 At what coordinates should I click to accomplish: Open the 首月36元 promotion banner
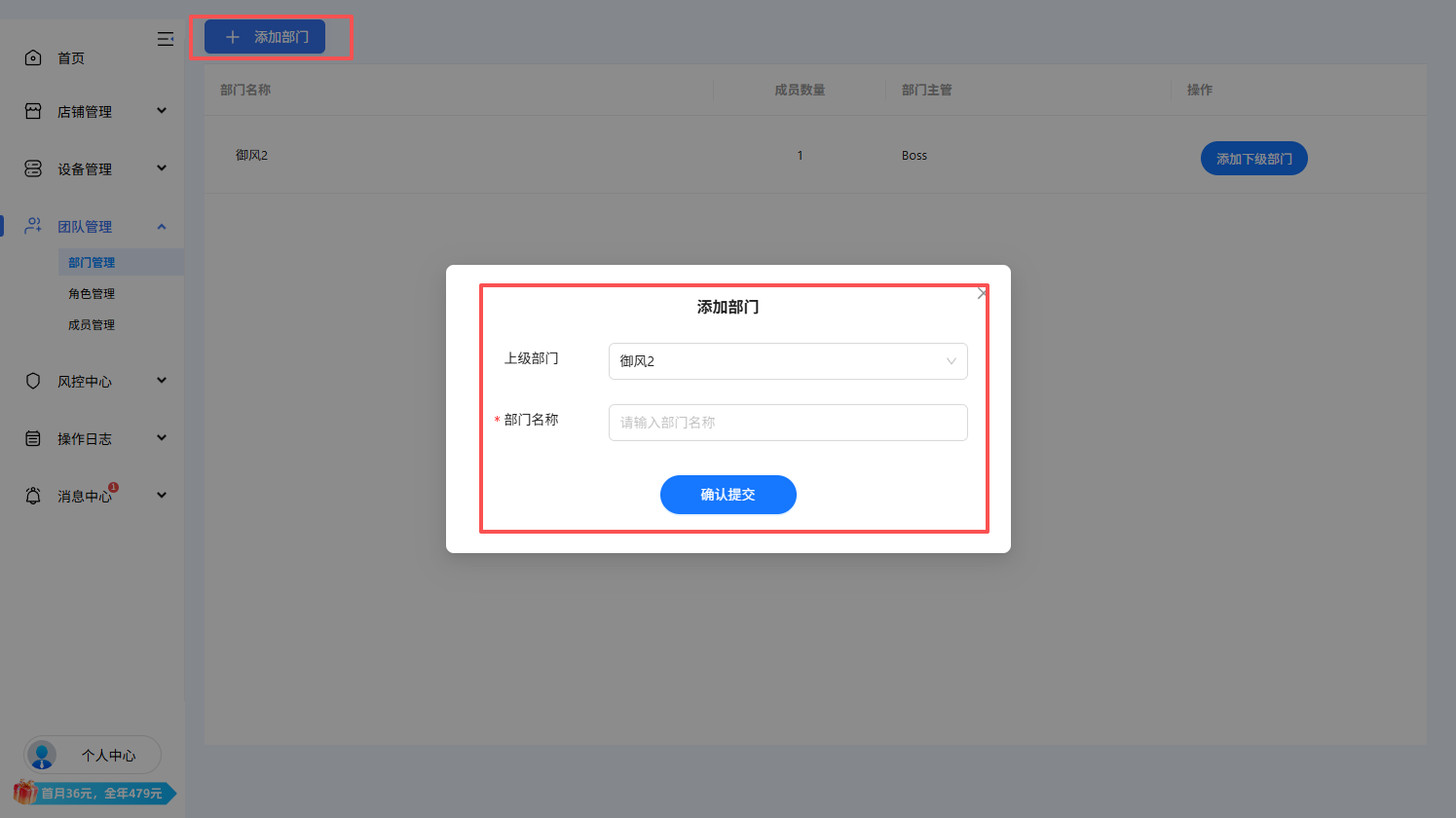pyautogui.click(x=93, y=793)
